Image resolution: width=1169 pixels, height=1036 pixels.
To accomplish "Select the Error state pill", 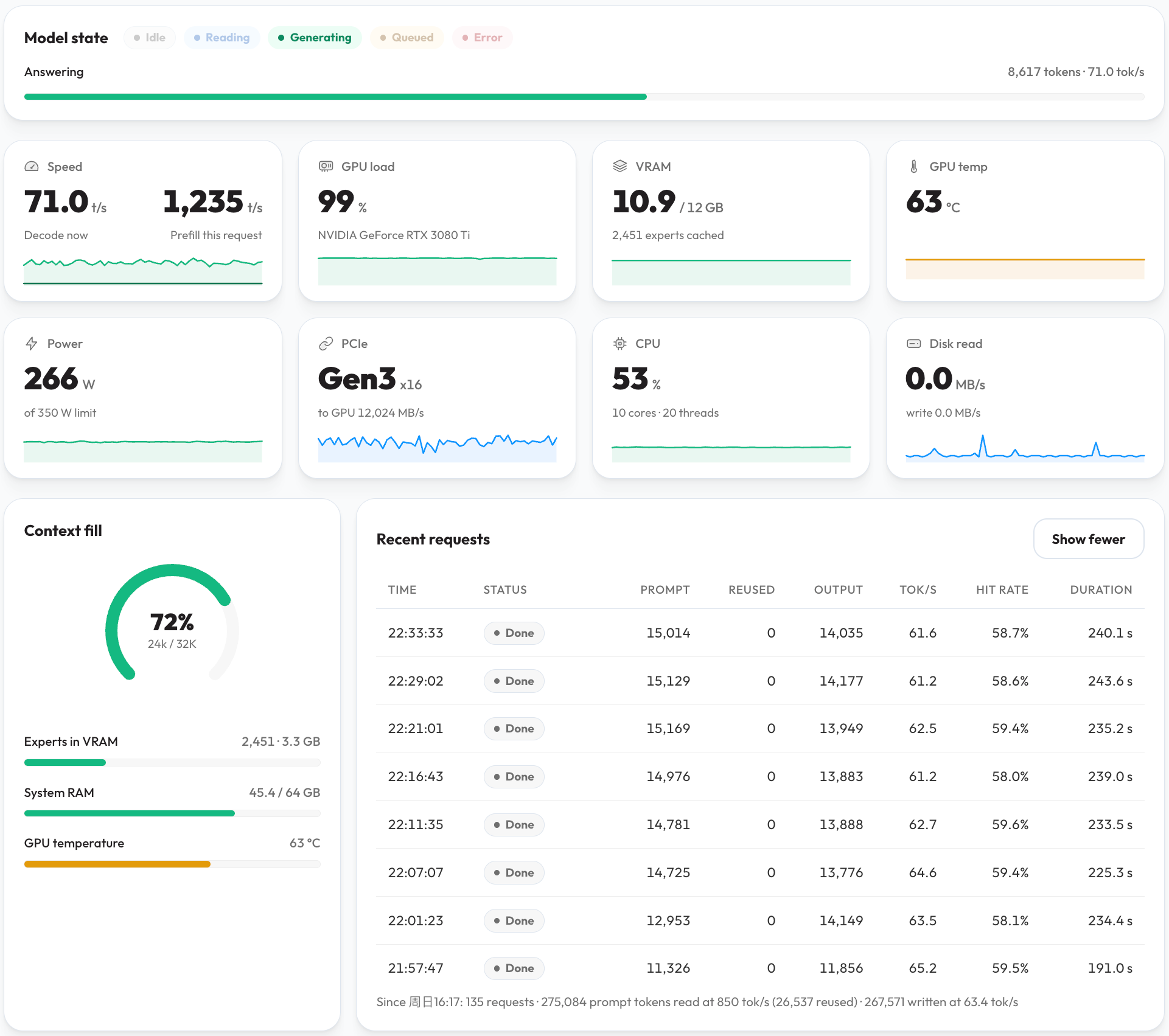I will point(482,38).
